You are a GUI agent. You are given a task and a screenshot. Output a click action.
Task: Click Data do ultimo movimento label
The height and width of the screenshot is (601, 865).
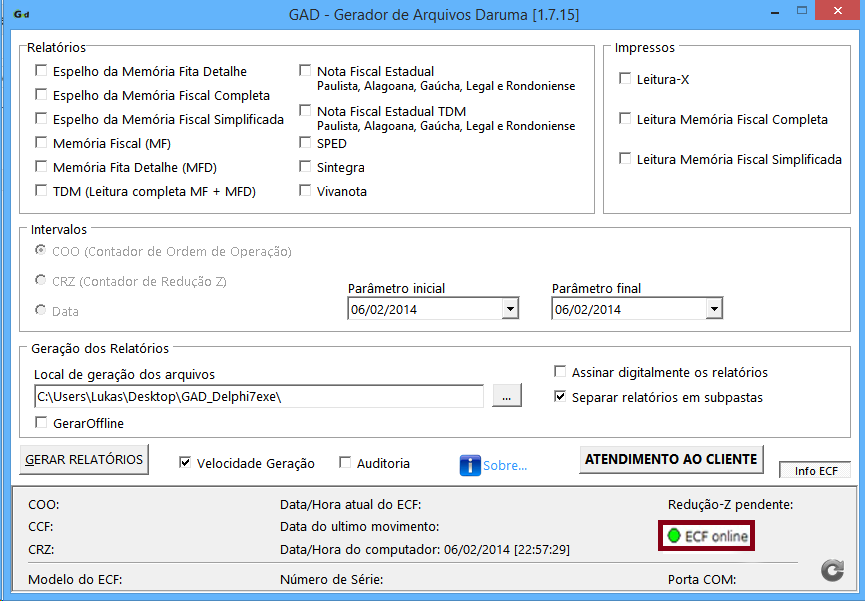coord(360,526)
